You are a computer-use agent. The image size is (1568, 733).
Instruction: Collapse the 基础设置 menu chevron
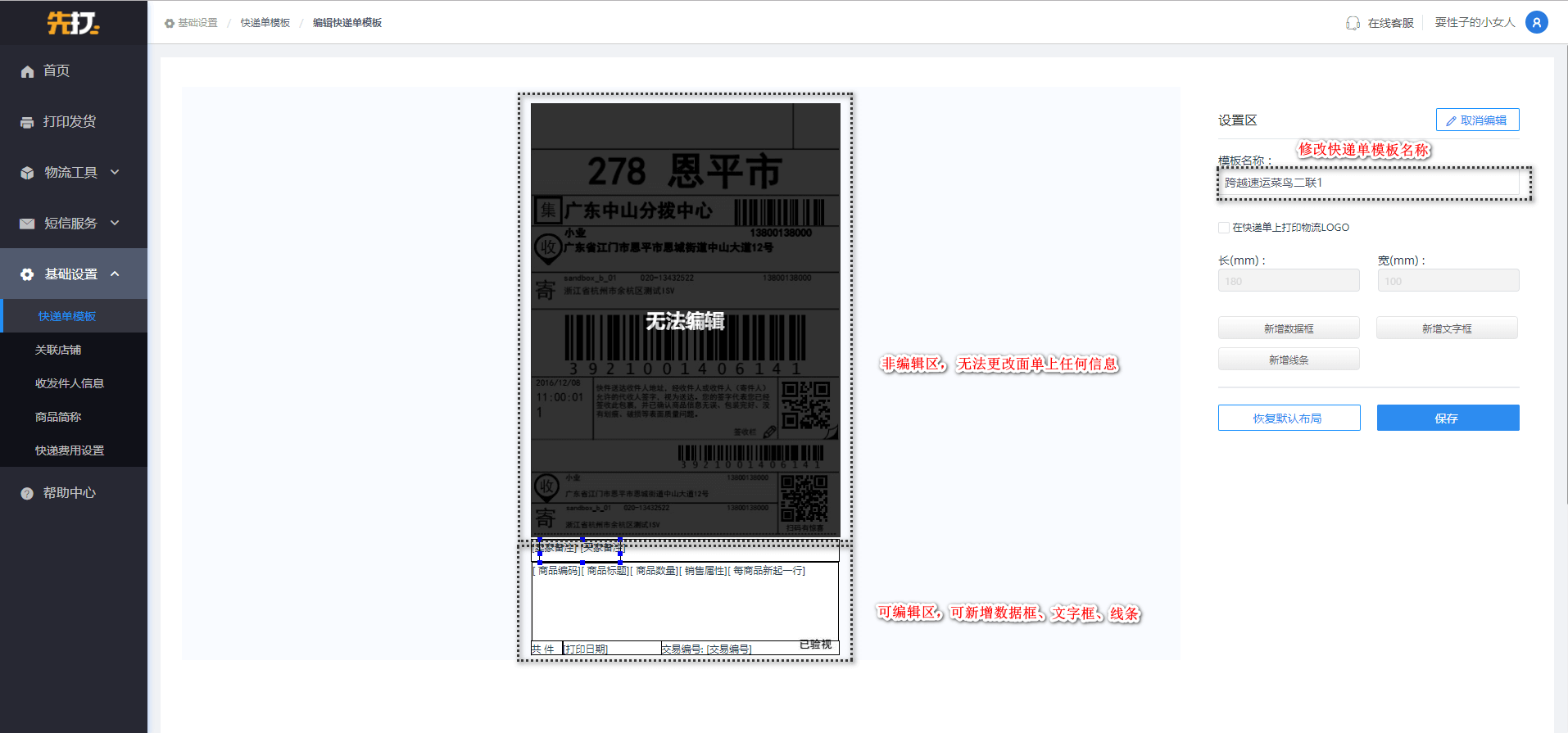(115, 274)
